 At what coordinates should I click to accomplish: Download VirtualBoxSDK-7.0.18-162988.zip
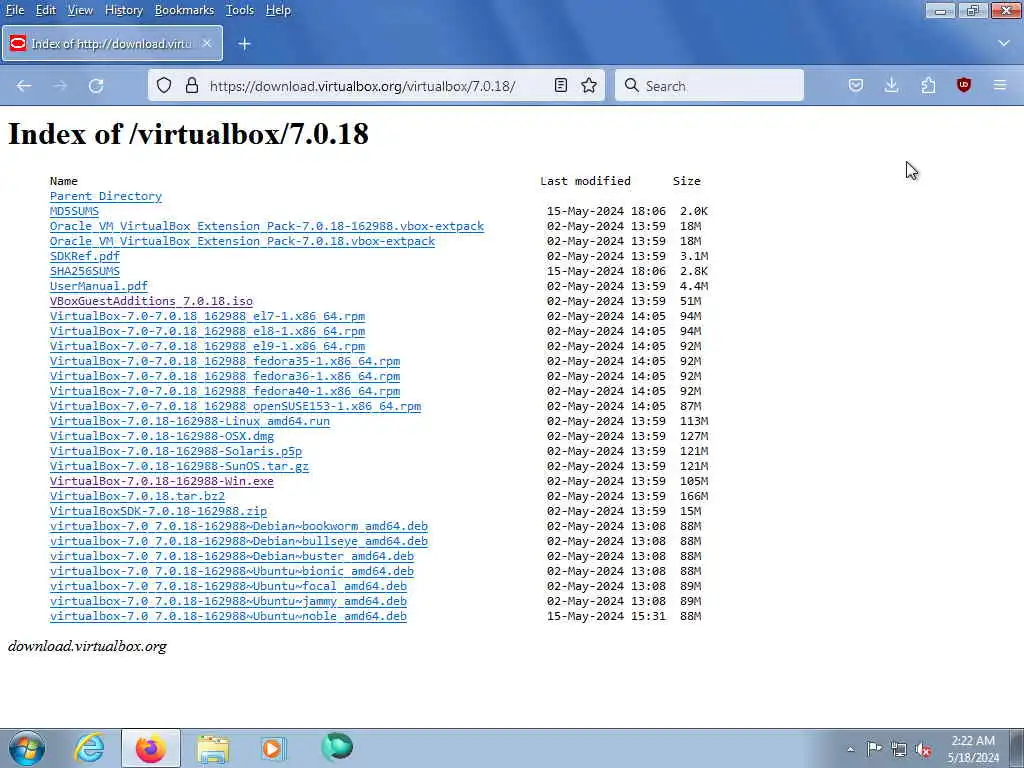[x=159, y=511]
